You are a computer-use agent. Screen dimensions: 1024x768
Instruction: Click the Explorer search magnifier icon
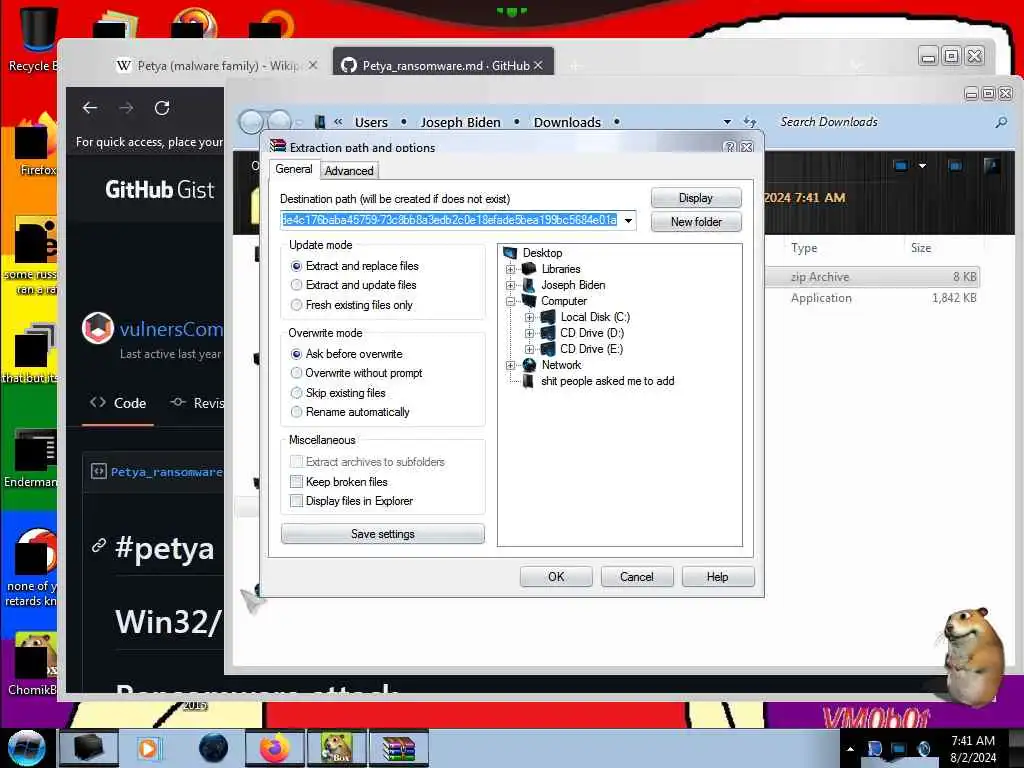point(1001,122)
